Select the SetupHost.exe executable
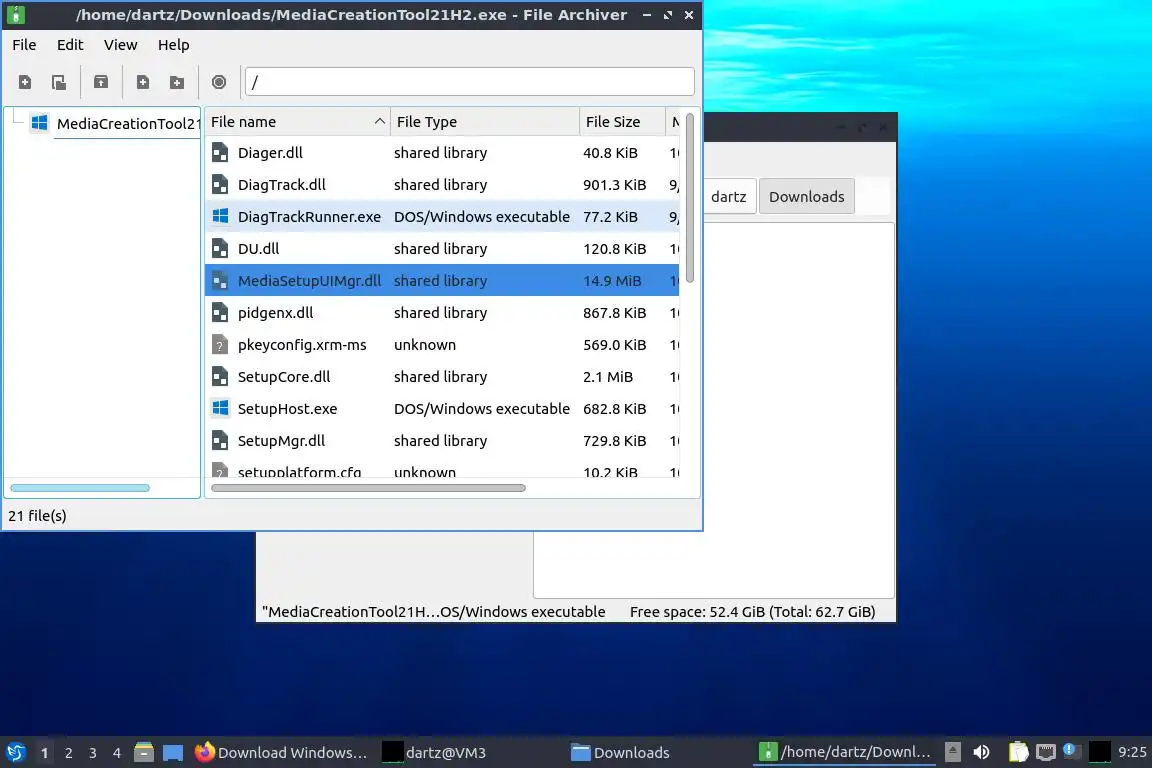 pyautogui.click(x=442, y=409)
